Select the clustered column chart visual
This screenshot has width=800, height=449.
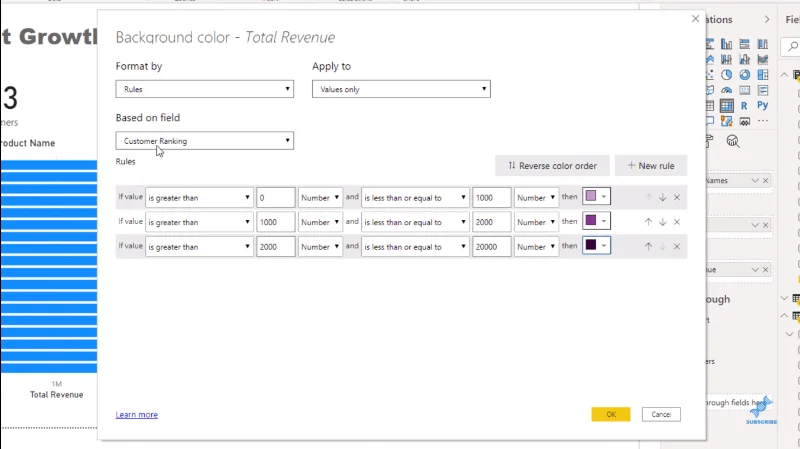(x=727, y=44)
